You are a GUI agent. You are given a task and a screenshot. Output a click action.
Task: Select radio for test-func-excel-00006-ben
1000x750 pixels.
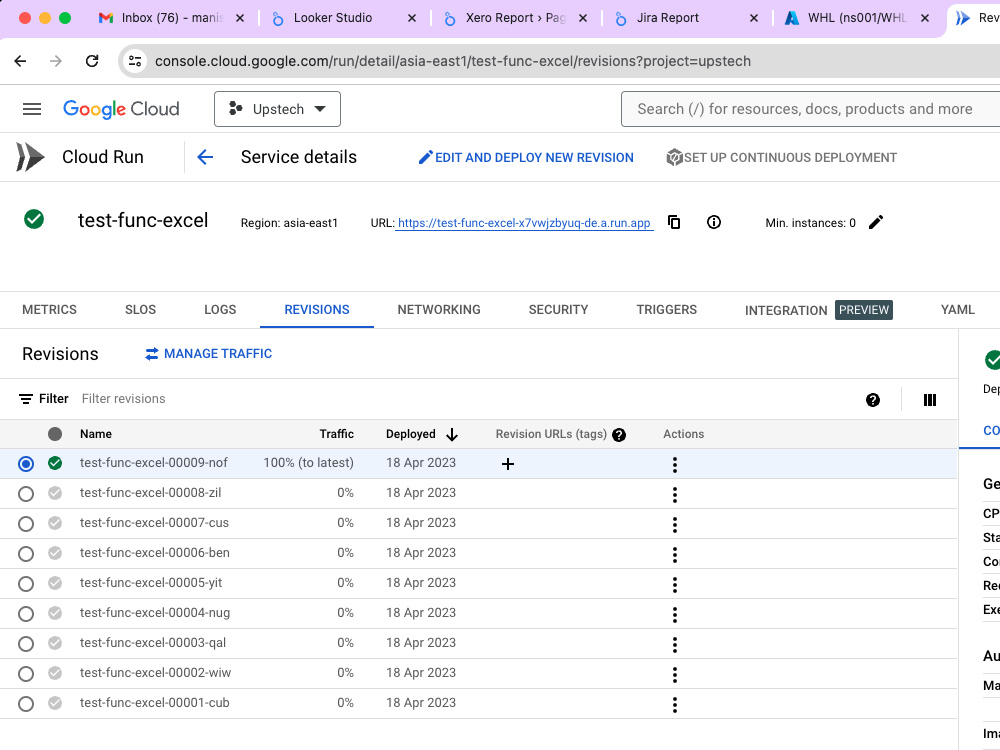pyautogui.click(x=26, y=554)
